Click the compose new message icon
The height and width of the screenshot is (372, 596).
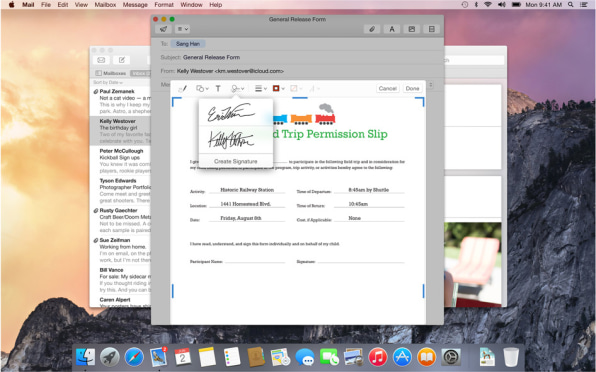pyautogui.click(x=122, y=60)
